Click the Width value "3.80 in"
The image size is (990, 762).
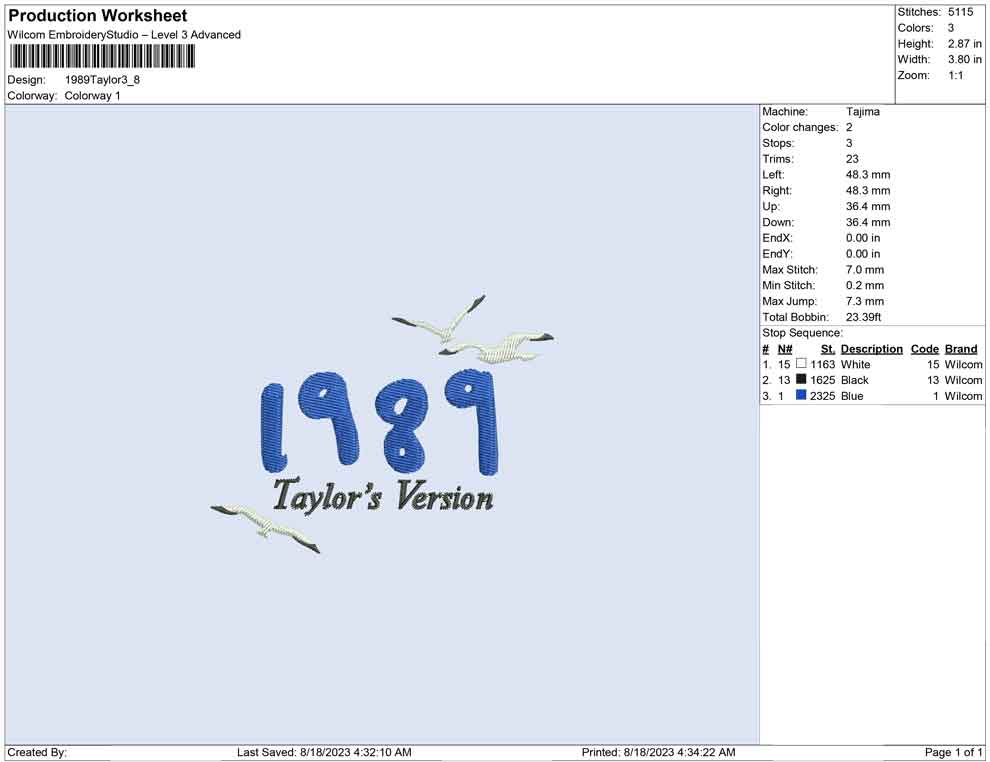(964, 59)
